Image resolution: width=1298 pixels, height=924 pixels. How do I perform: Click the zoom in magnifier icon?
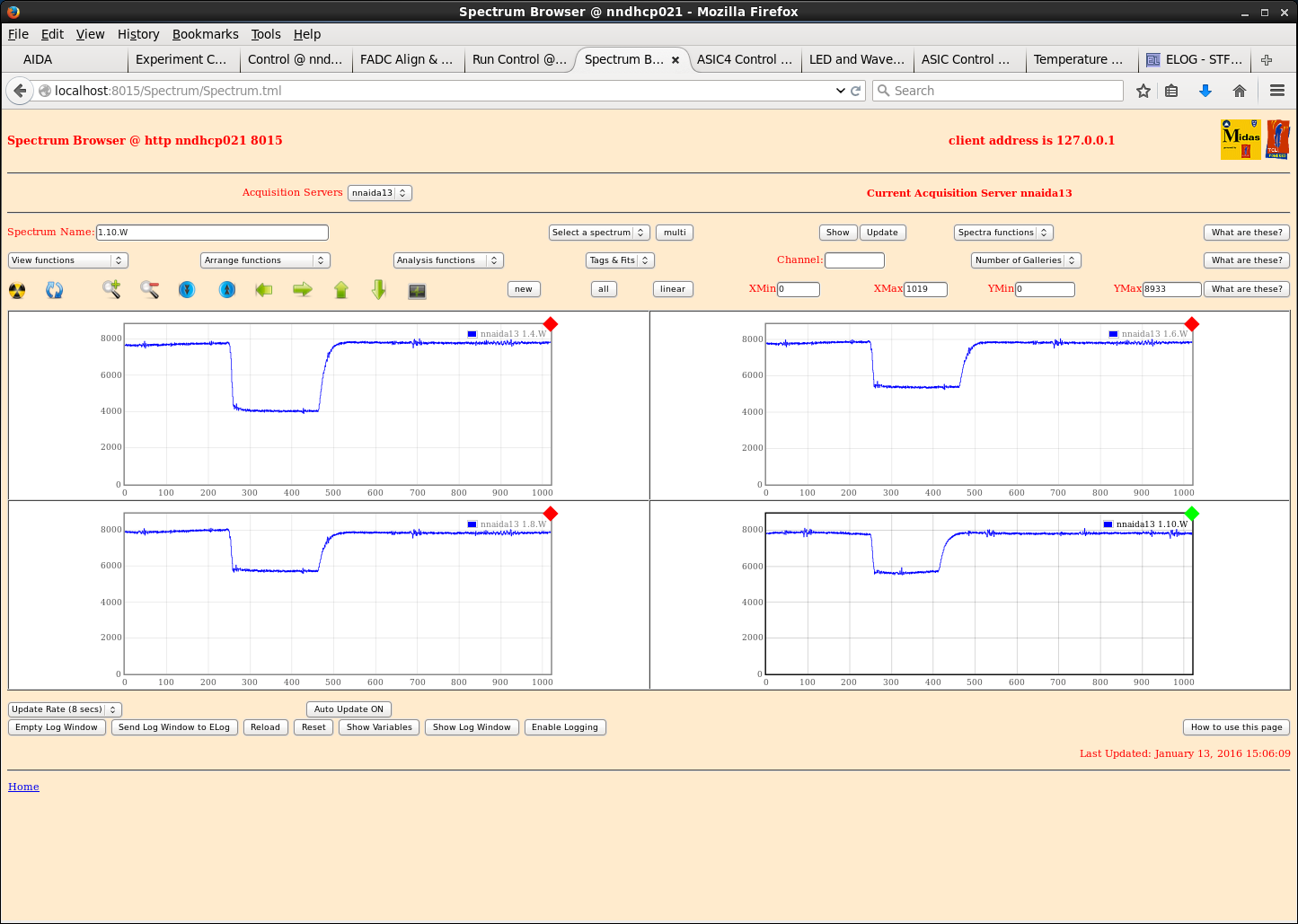(111, 289)
